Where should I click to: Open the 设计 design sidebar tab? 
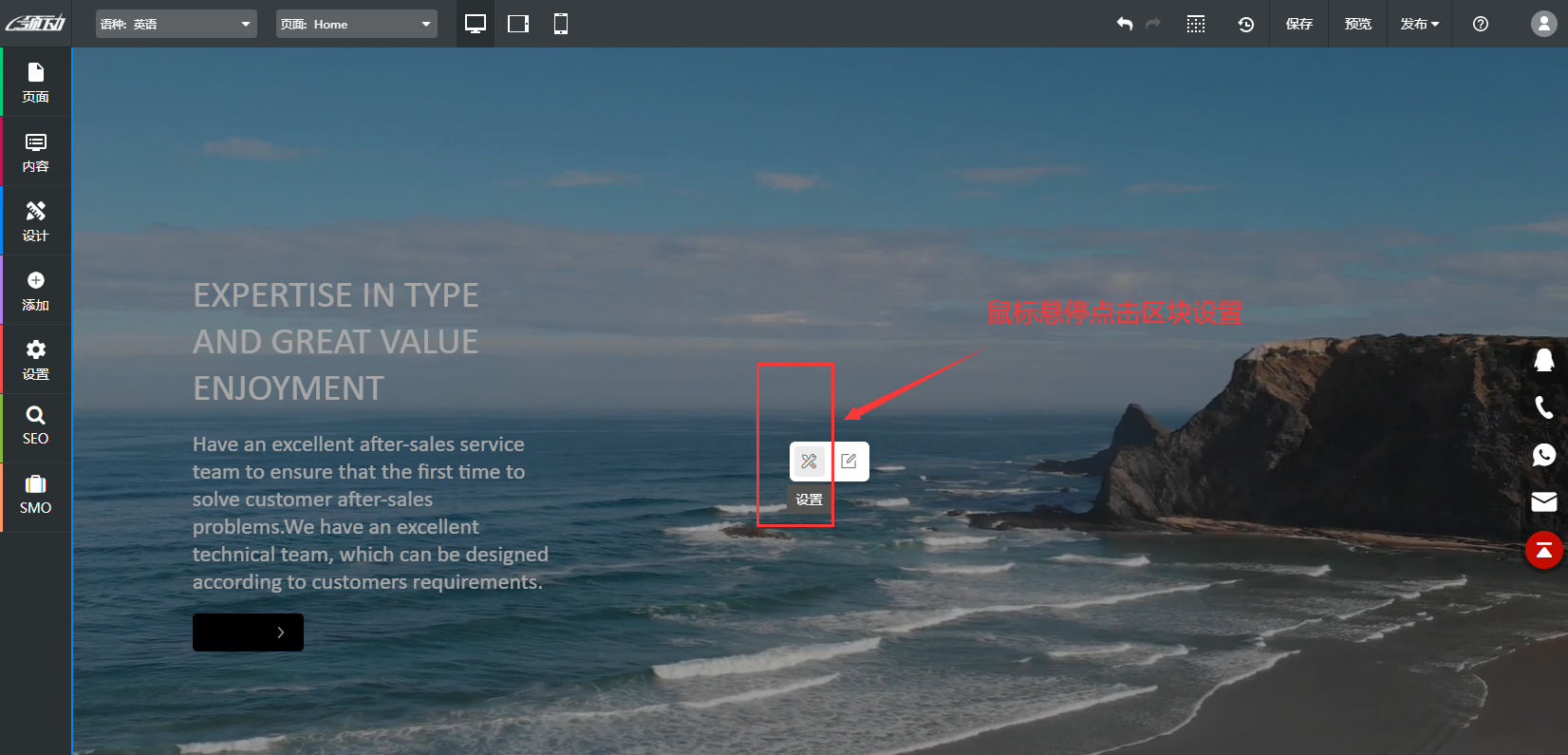36,220
